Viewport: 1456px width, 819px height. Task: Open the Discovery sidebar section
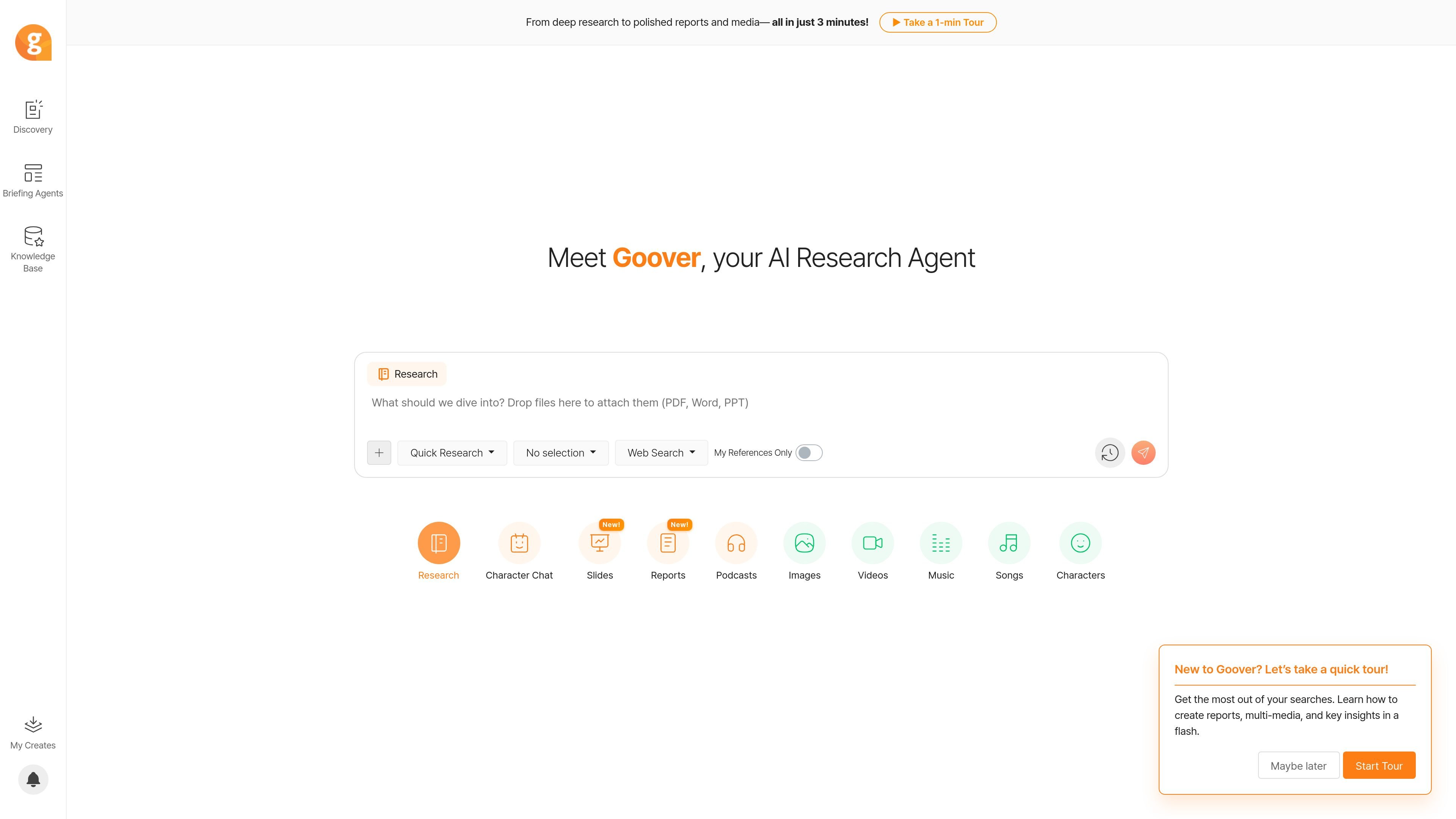(x=33, y=117)
